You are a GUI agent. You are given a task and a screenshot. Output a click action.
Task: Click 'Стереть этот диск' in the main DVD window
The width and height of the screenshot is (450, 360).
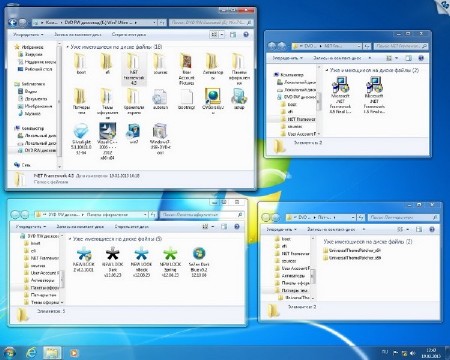(x=129, y=34)
